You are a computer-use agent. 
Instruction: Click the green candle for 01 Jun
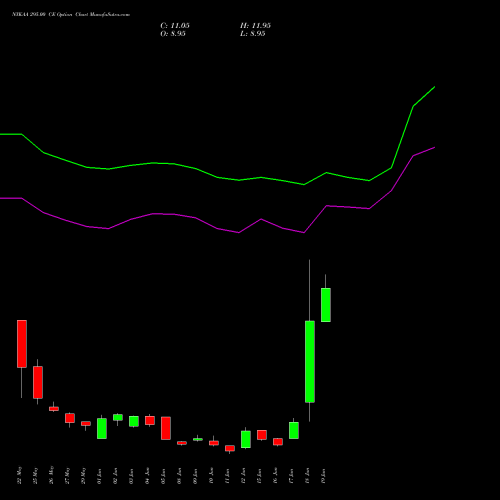[x=102, y=428]
